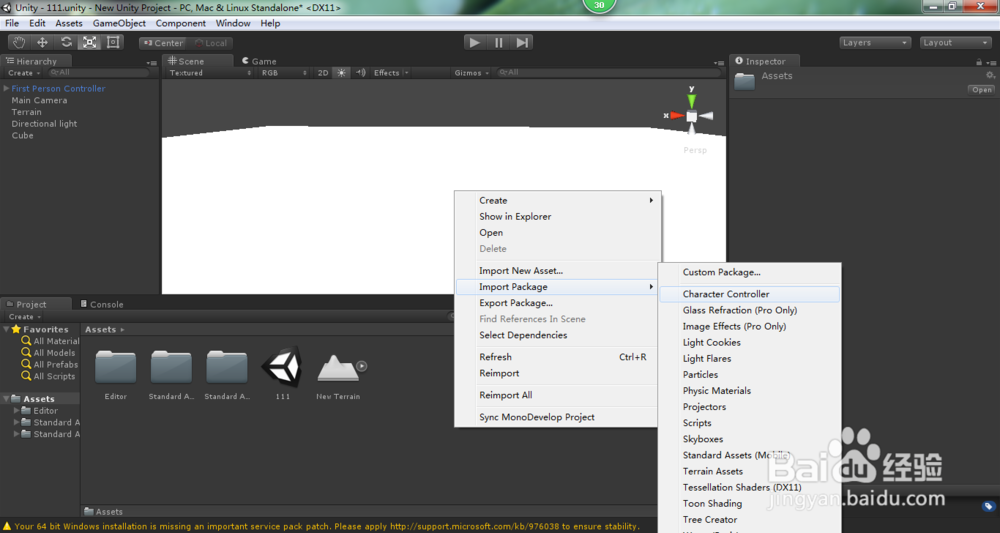Select the Hand tool

[x=19, y=43]
